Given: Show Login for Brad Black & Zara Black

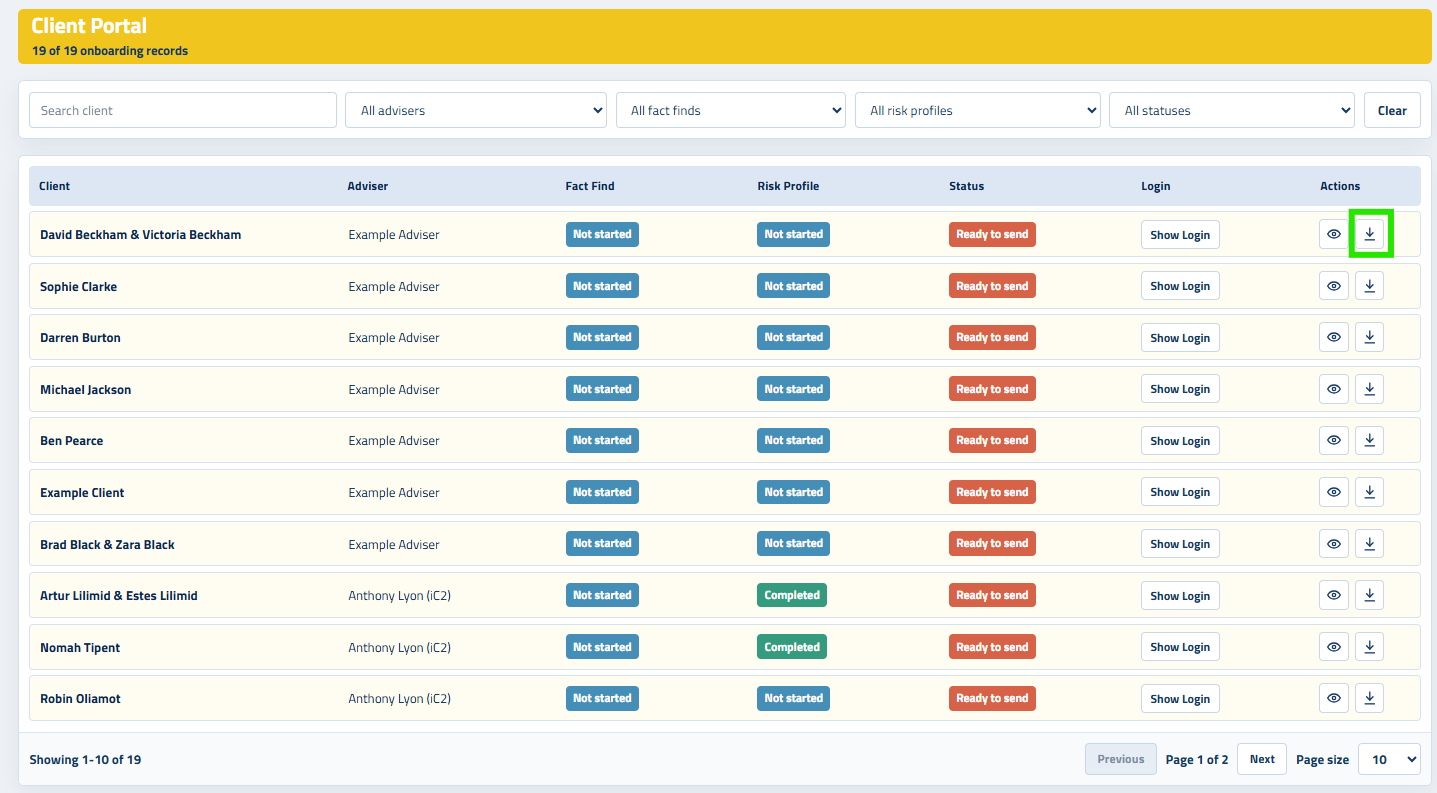Looking at the screenshot, I should pyautogui.click(x=1180, y=544).
